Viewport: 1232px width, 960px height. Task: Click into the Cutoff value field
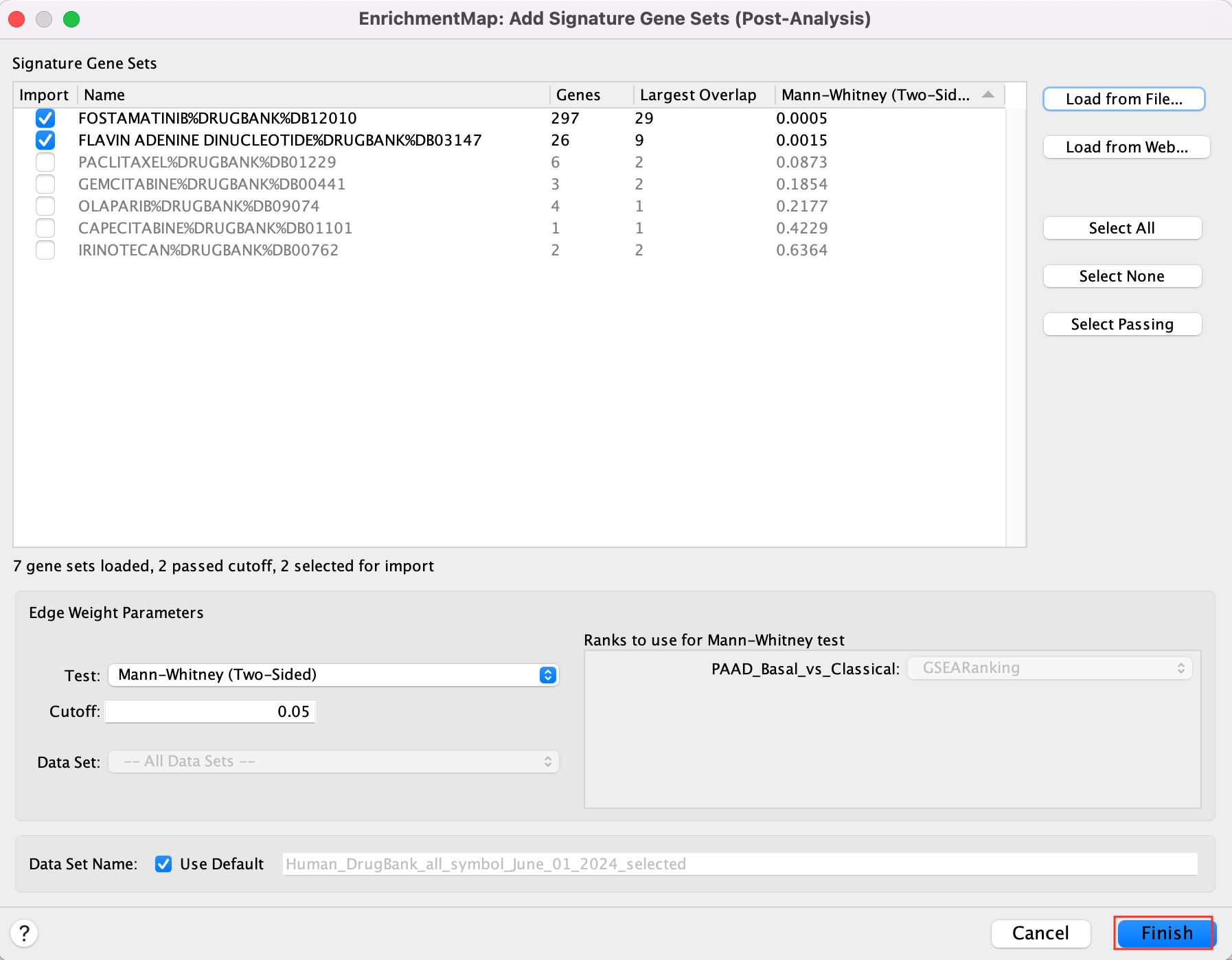[x=210, y=711]
